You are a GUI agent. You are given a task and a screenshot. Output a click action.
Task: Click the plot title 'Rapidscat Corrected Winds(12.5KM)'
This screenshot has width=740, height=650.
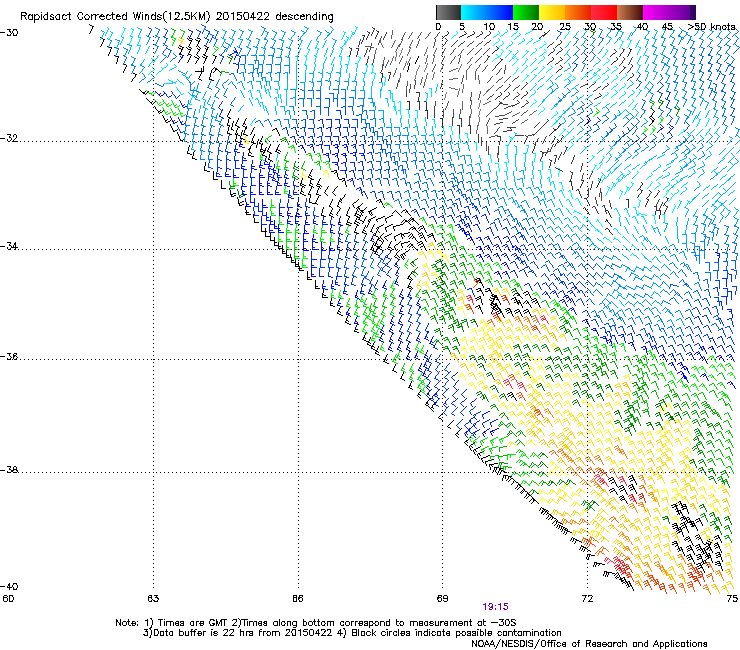click(115, 17)
